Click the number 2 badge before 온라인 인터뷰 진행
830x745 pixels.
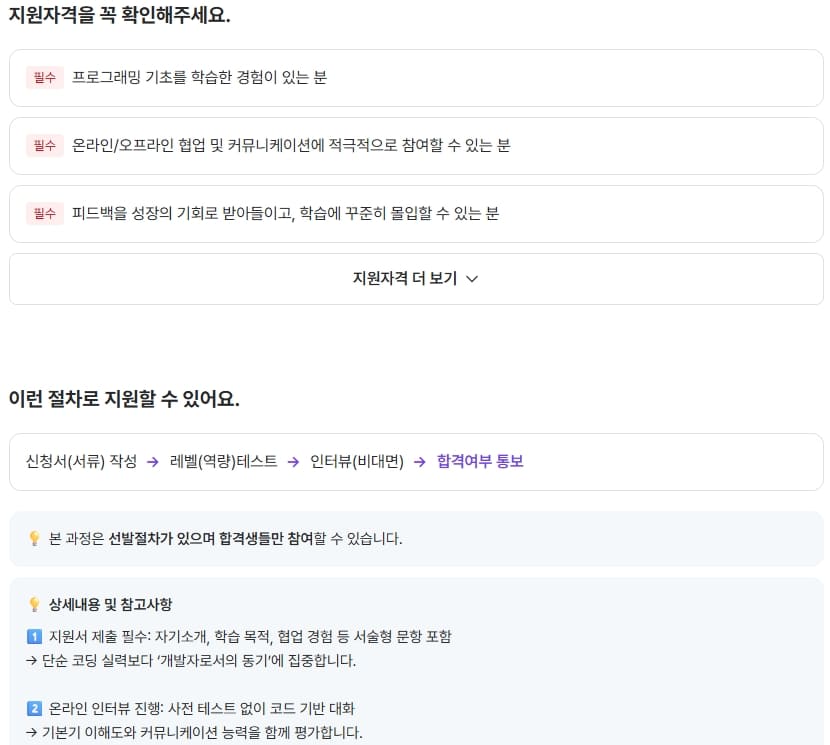pos(35,708)
